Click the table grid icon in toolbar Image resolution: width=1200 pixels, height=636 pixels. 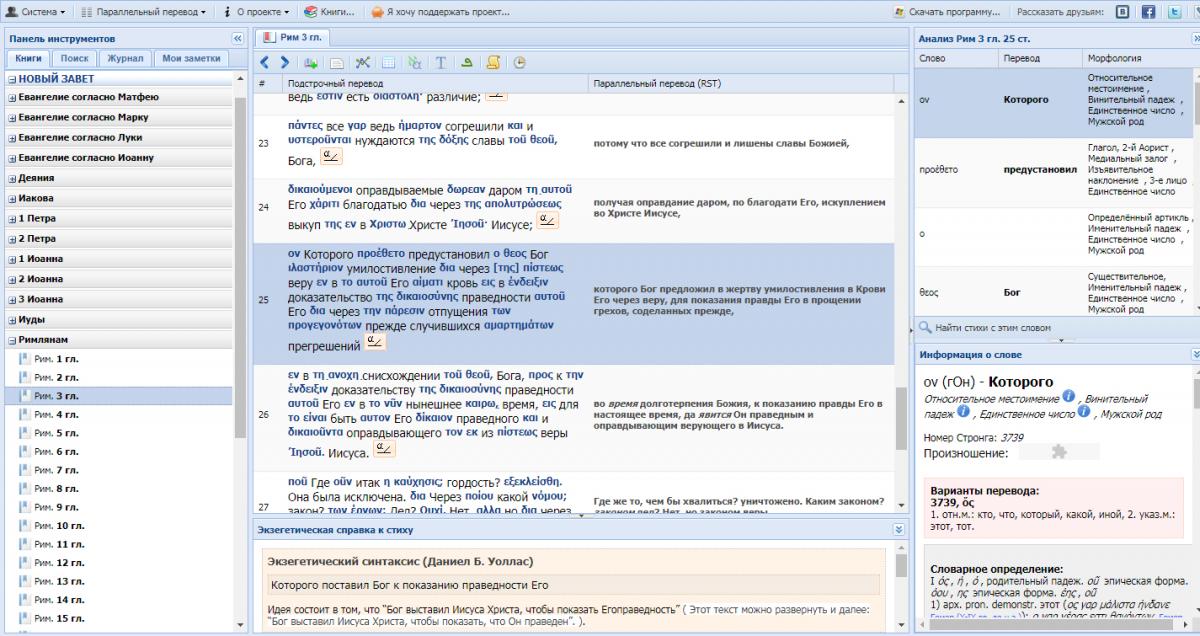coord(388,62)
